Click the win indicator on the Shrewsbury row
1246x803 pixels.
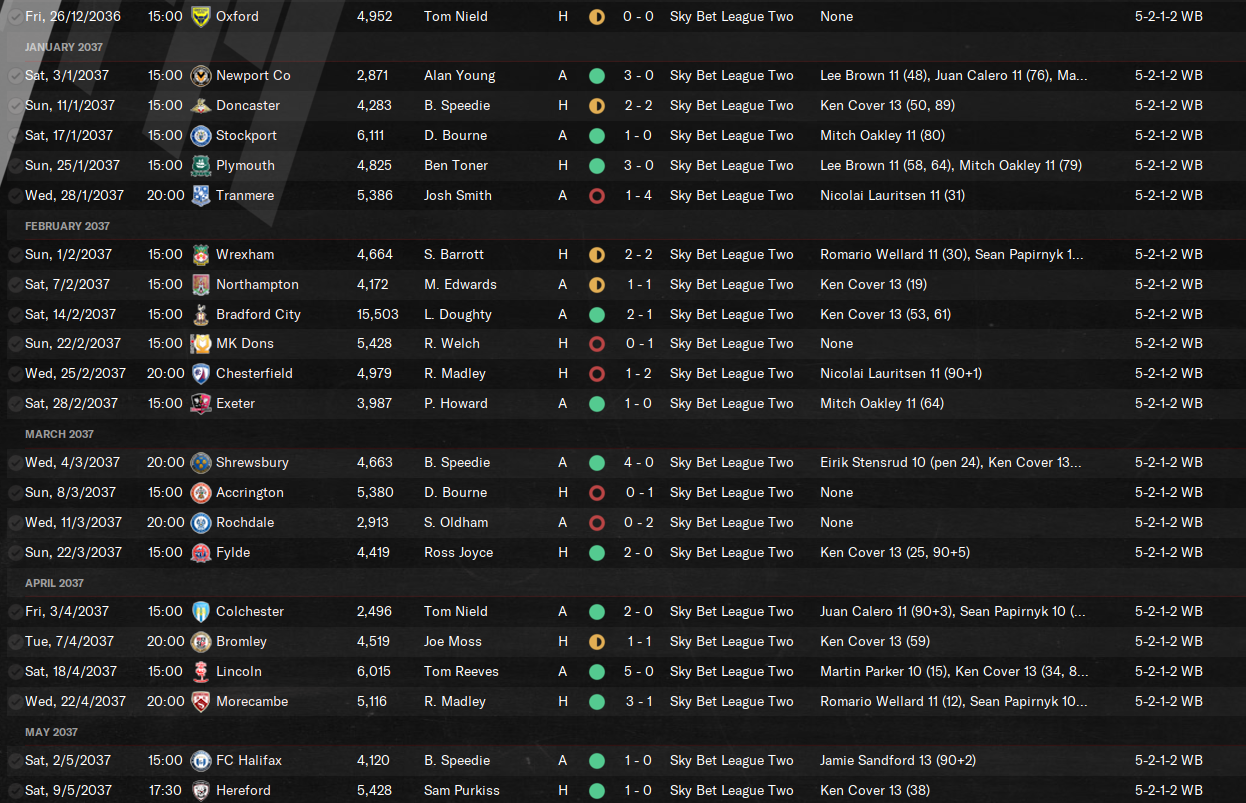[x=597, y=463]
